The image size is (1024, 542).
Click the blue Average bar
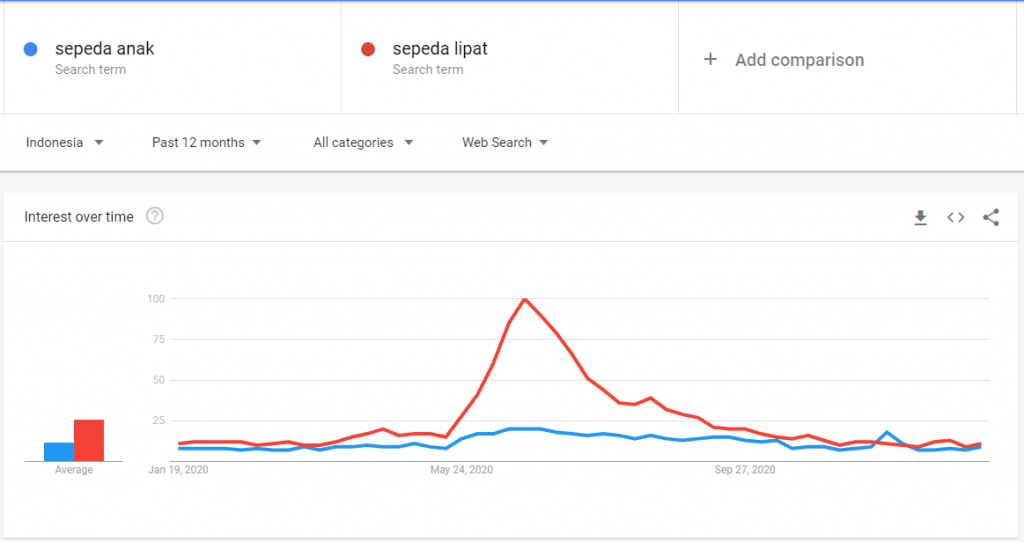(59, 451)
